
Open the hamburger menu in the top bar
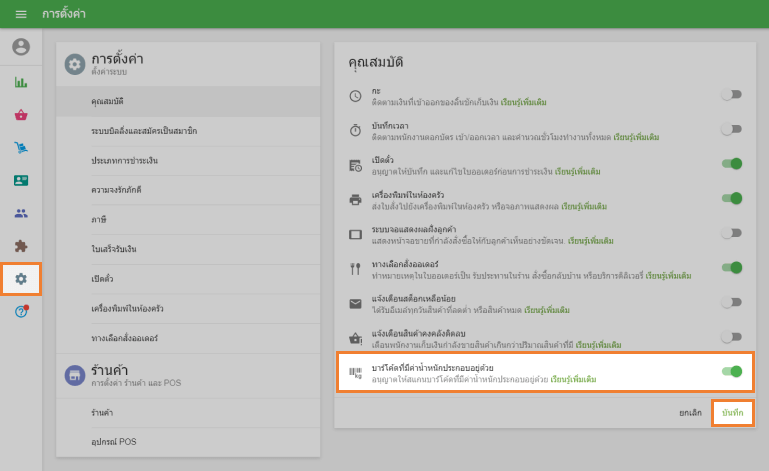(x=21, y=14)
